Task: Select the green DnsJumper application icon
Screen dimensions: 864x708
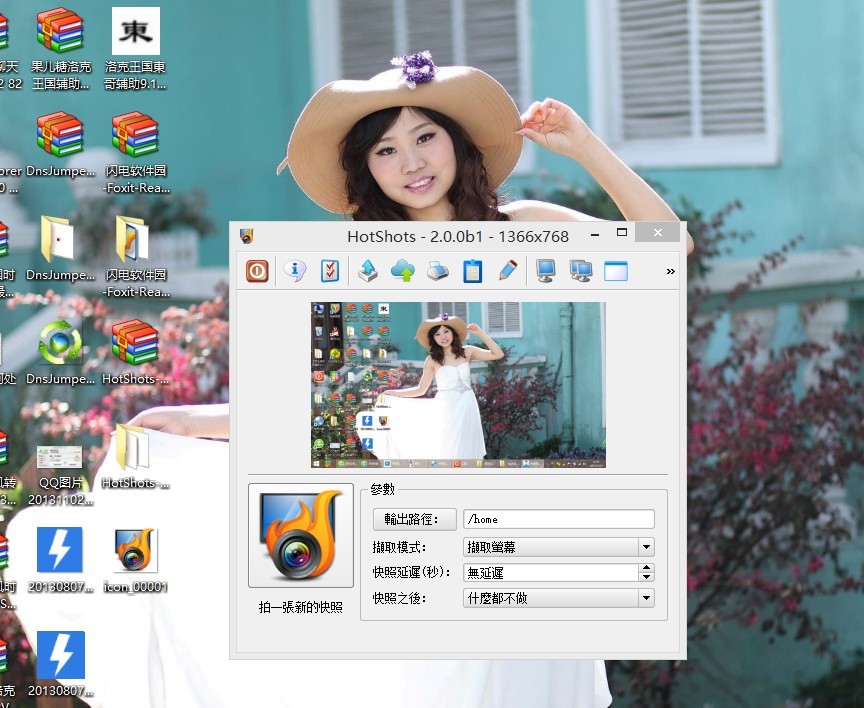Action: (61, 353)
